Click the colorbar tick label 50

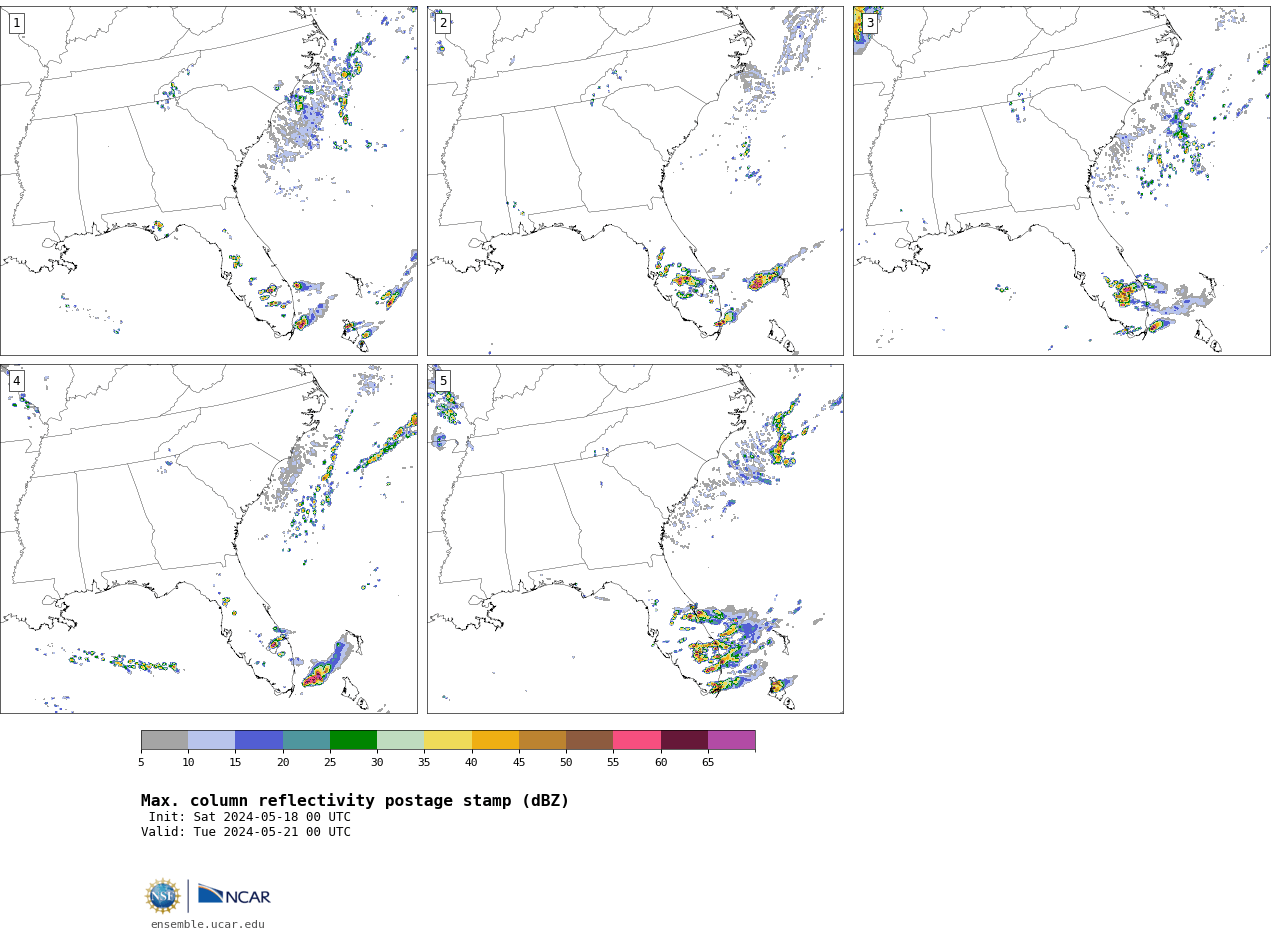click(566, 763)
